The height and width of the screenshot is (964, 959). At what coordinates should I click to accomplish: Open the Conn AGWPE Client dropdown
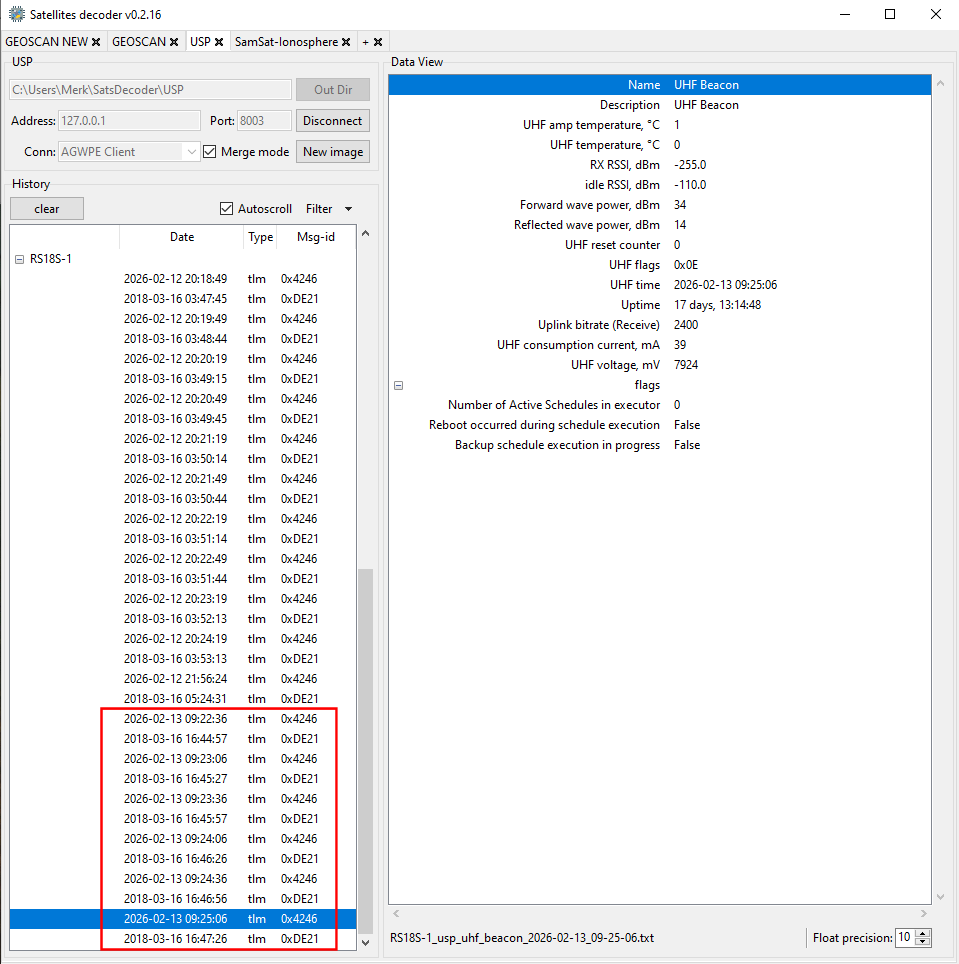click(191, 152)
